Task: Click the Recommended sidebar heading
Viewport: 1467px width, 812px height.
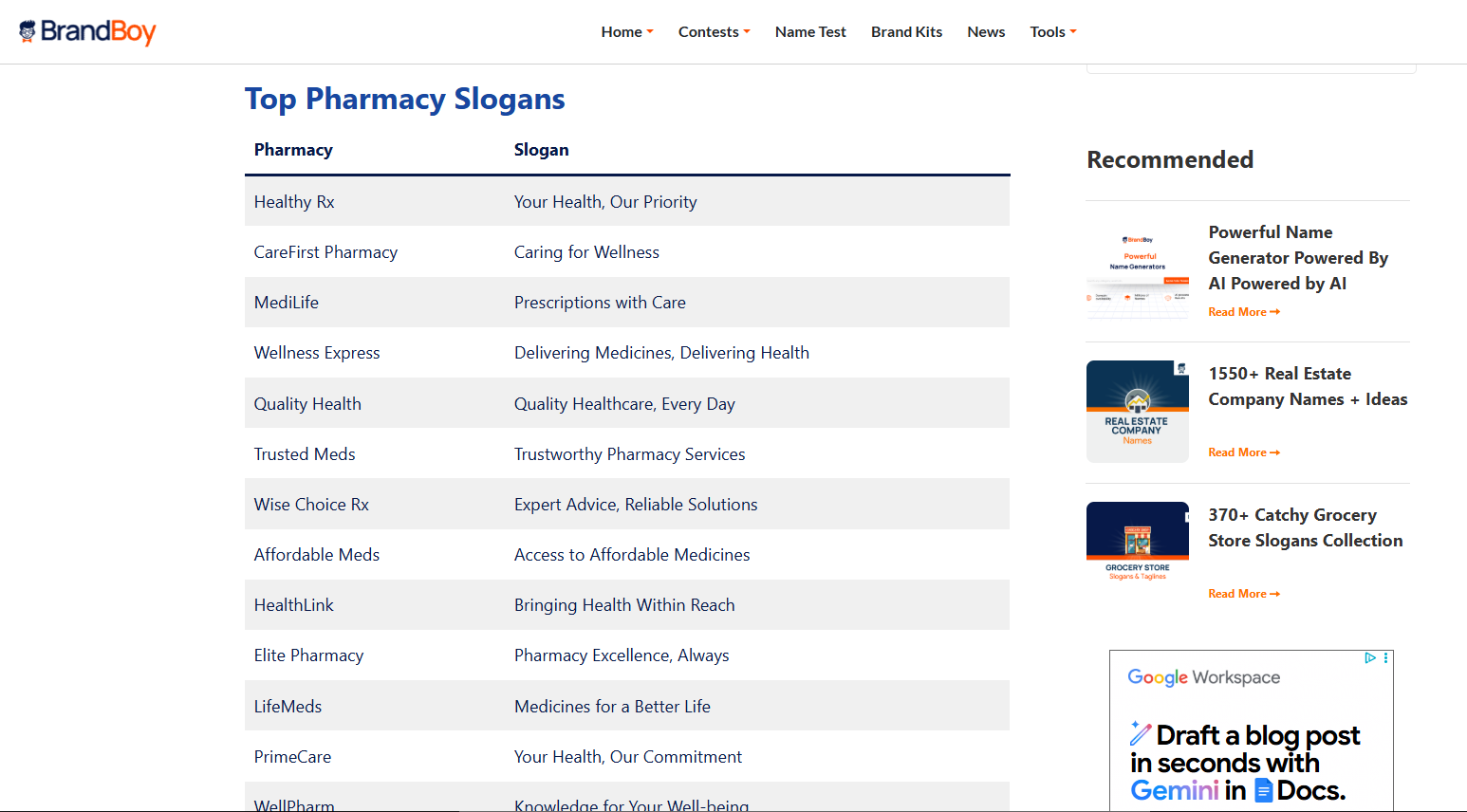Action: [x=1170, y=159]
